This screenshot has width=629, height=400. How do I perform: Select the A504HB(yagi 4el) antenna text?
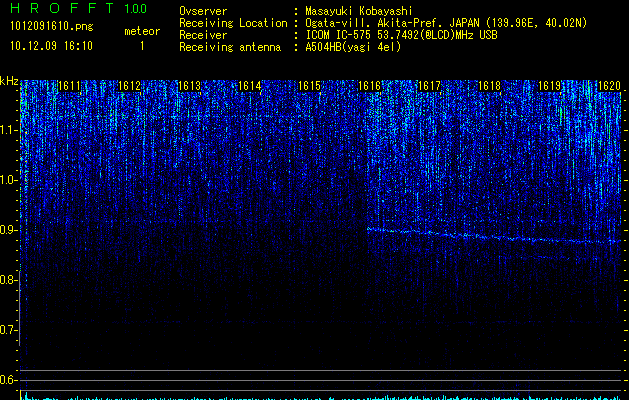(353, 47)
